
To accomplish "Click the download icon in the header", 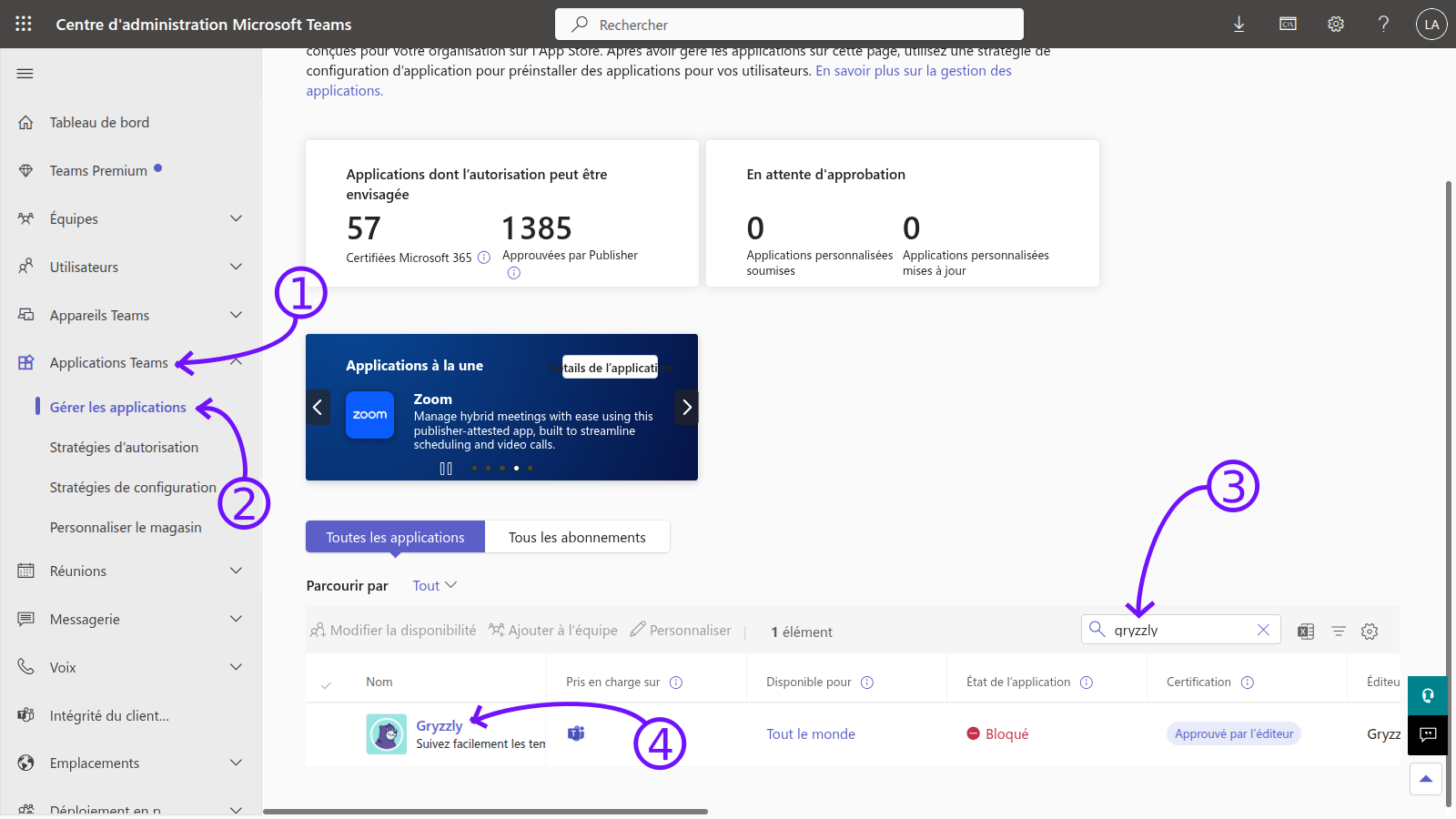I will pyautogui.click(x=1239, y=25).
